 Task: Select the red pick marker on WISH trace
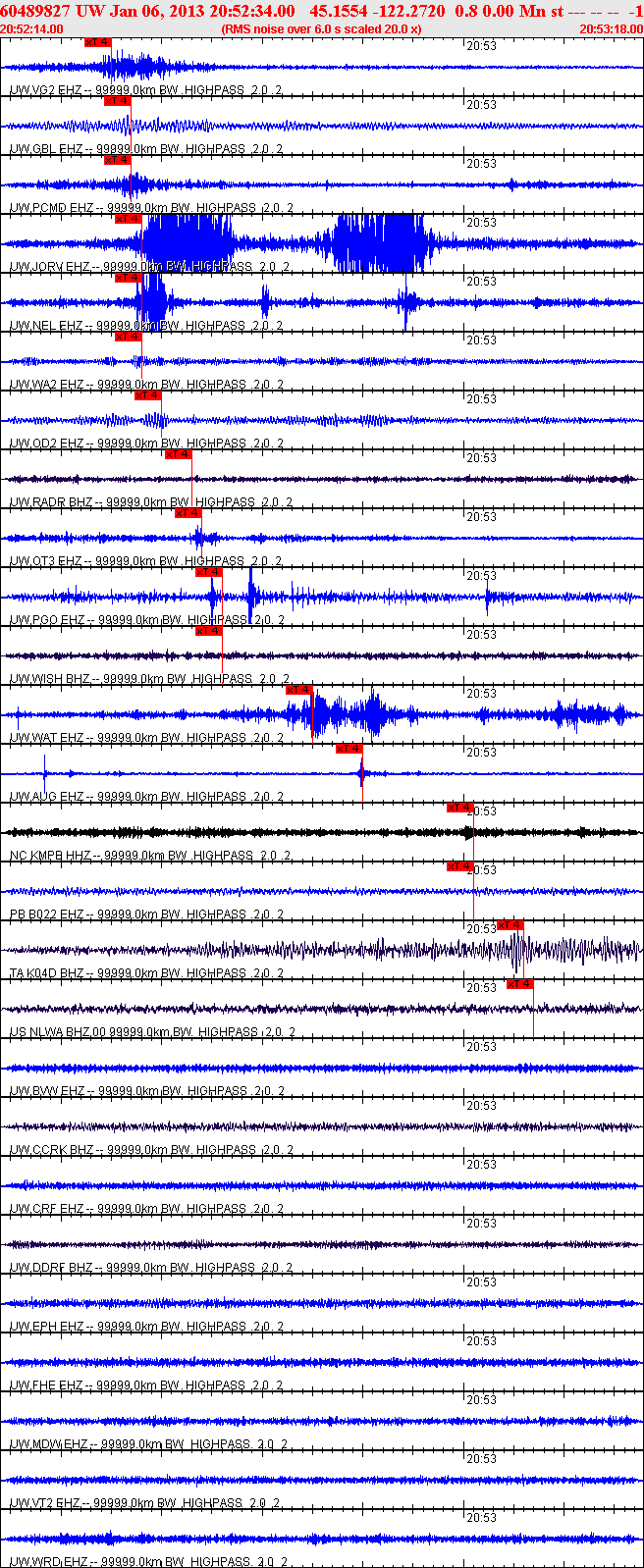click(x=209, y=631)
